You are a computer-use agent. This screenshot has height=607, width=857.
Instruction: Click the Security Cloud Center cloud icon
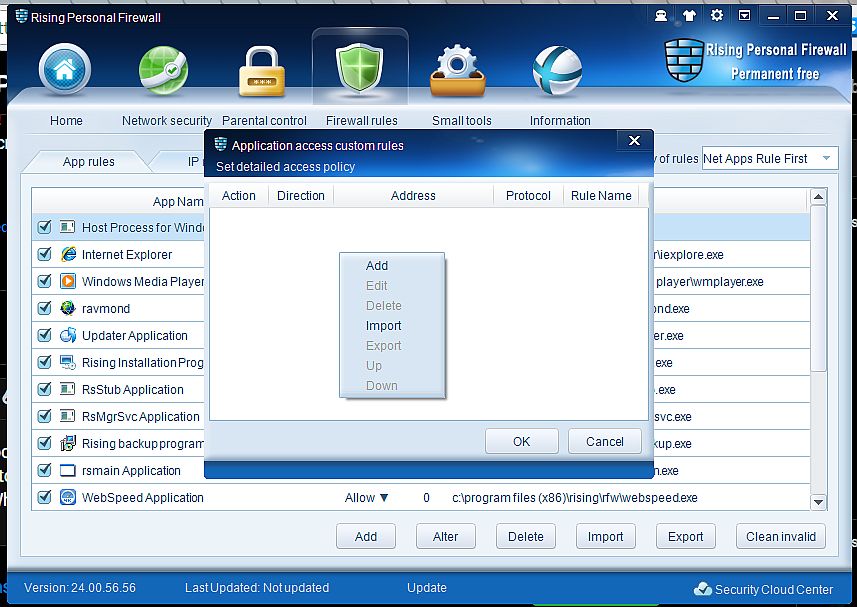click(703, 589)
